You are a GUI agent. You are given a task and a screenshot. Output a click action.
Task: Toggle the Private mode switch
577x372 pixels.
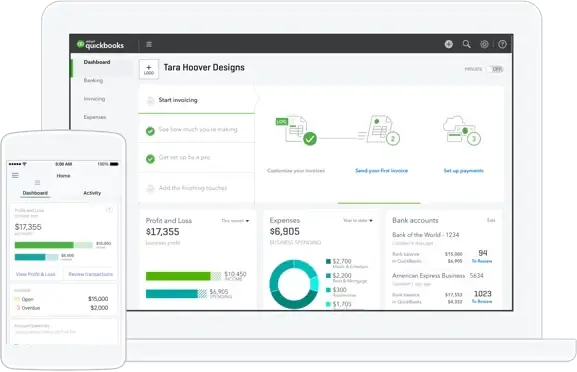coord(495,69)
